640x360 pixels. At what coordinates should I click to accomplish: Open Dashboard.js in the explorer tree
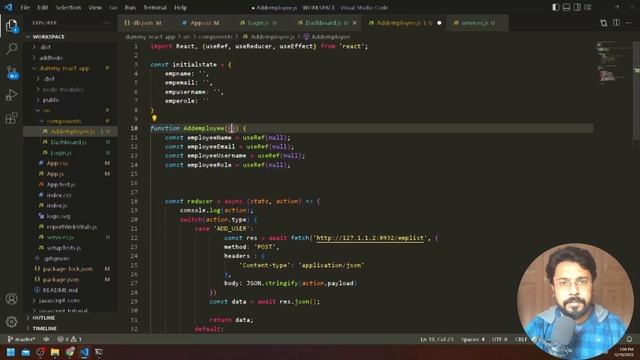pyautogui.click(x=68, y=142)
